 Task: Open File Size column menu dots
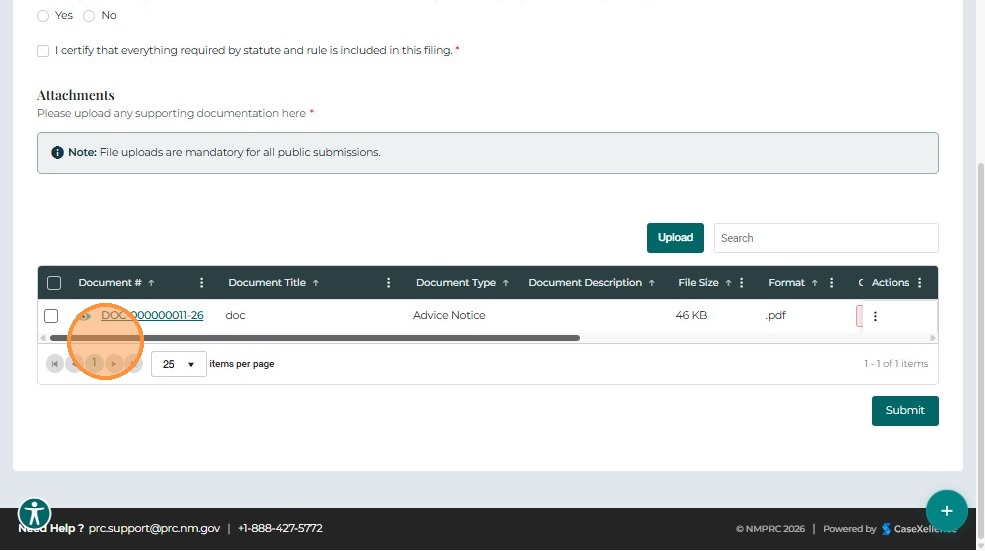[x=741, y=283]
